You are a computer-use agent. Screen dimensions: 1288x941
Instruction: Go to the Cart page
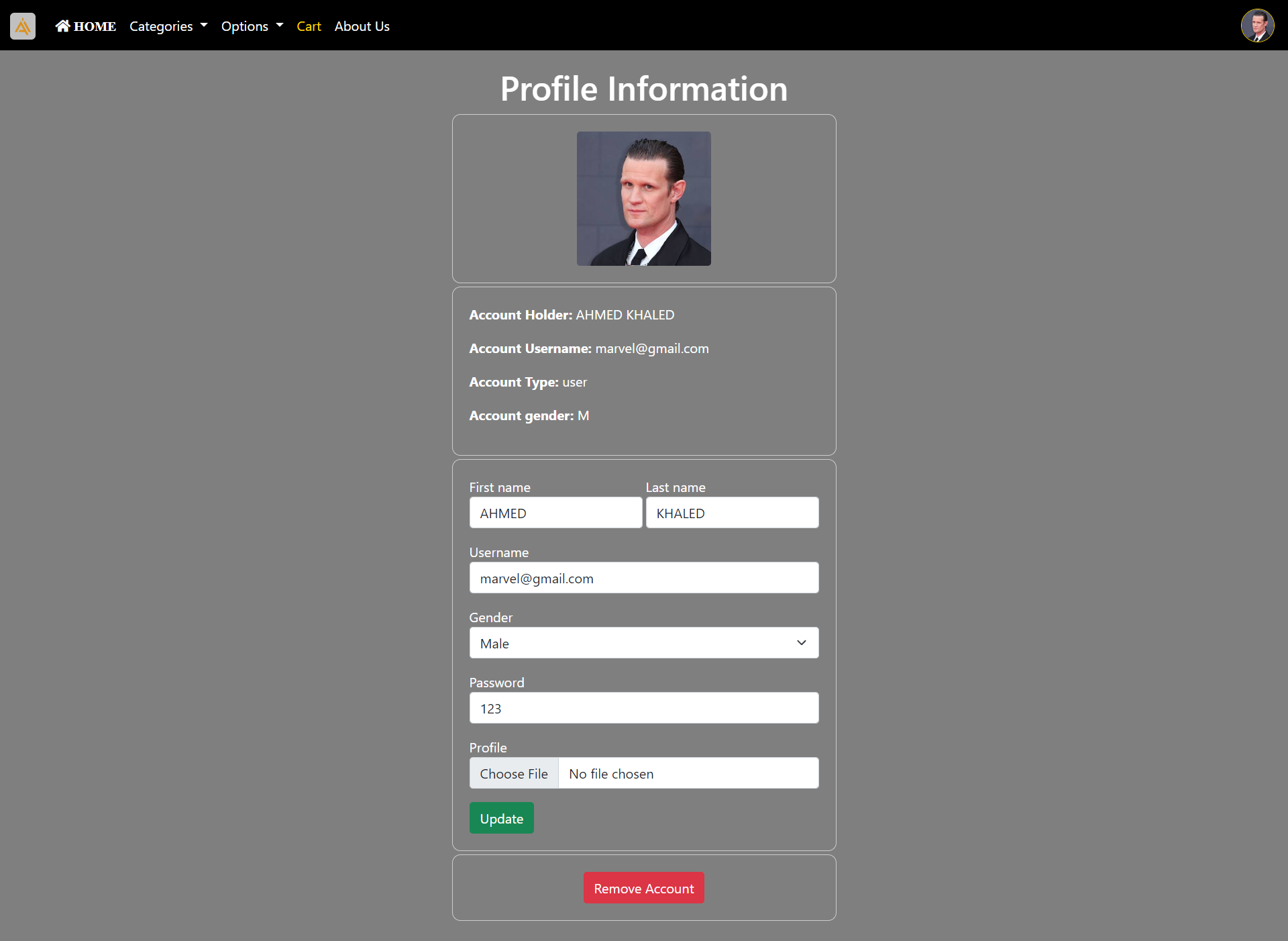[309, 26]
